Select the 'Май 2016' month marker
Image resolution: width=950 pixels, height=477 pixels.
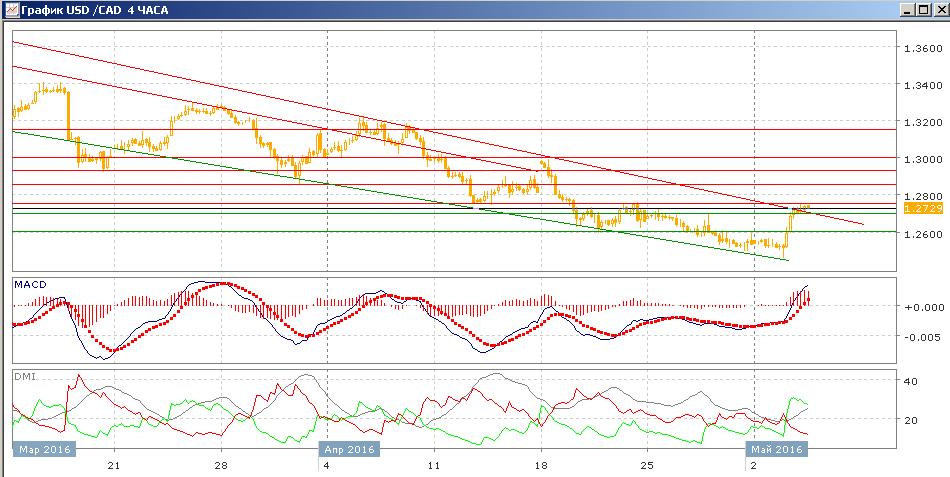(x=777, y=450)
